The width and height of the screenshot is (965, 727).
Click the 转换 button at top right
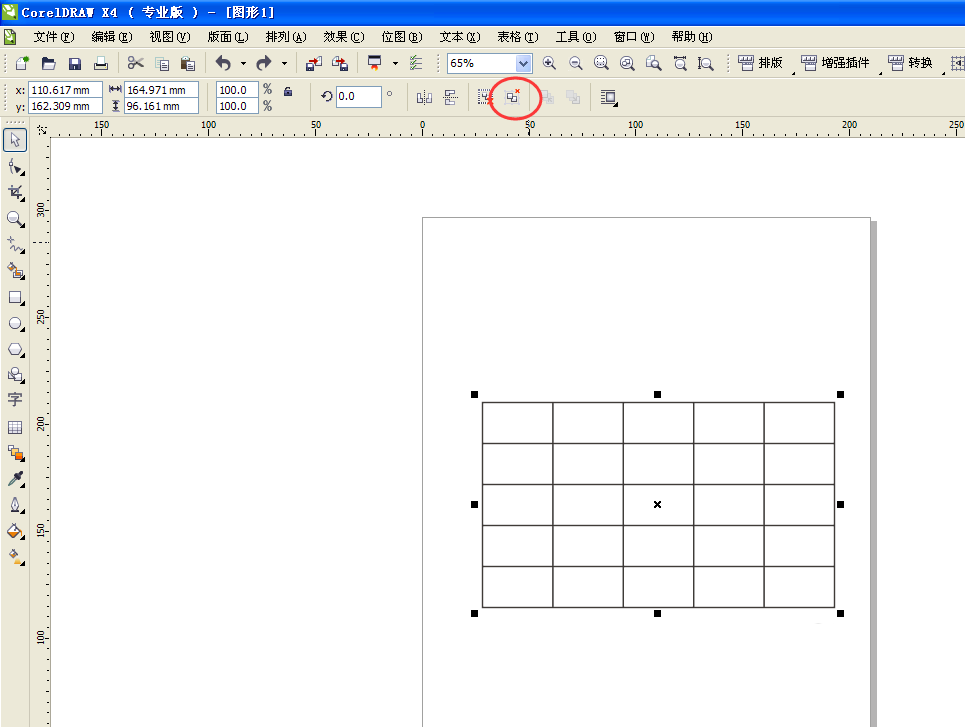[x=912, y=62]
